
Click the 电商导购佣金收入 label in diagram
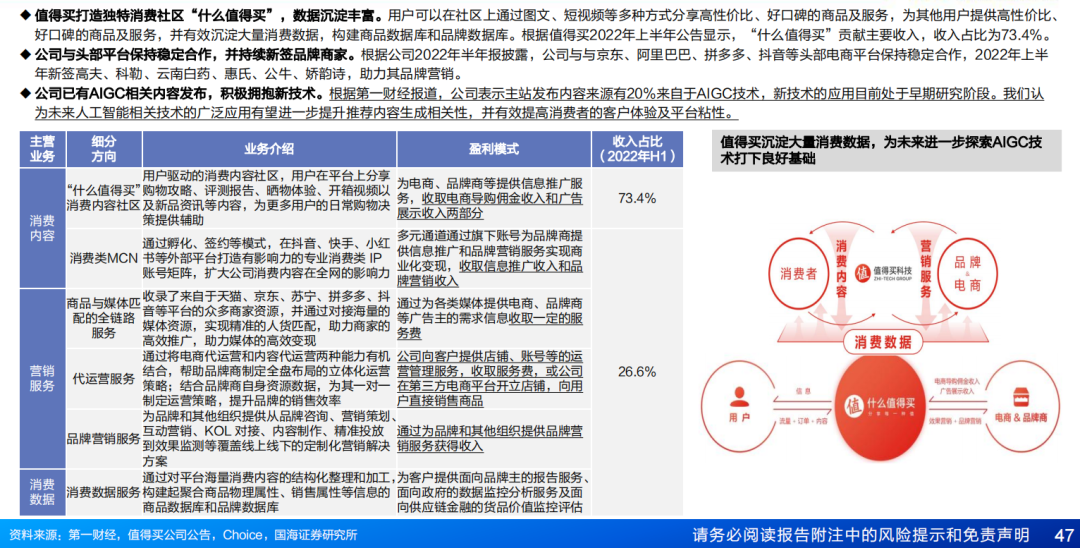957,381
